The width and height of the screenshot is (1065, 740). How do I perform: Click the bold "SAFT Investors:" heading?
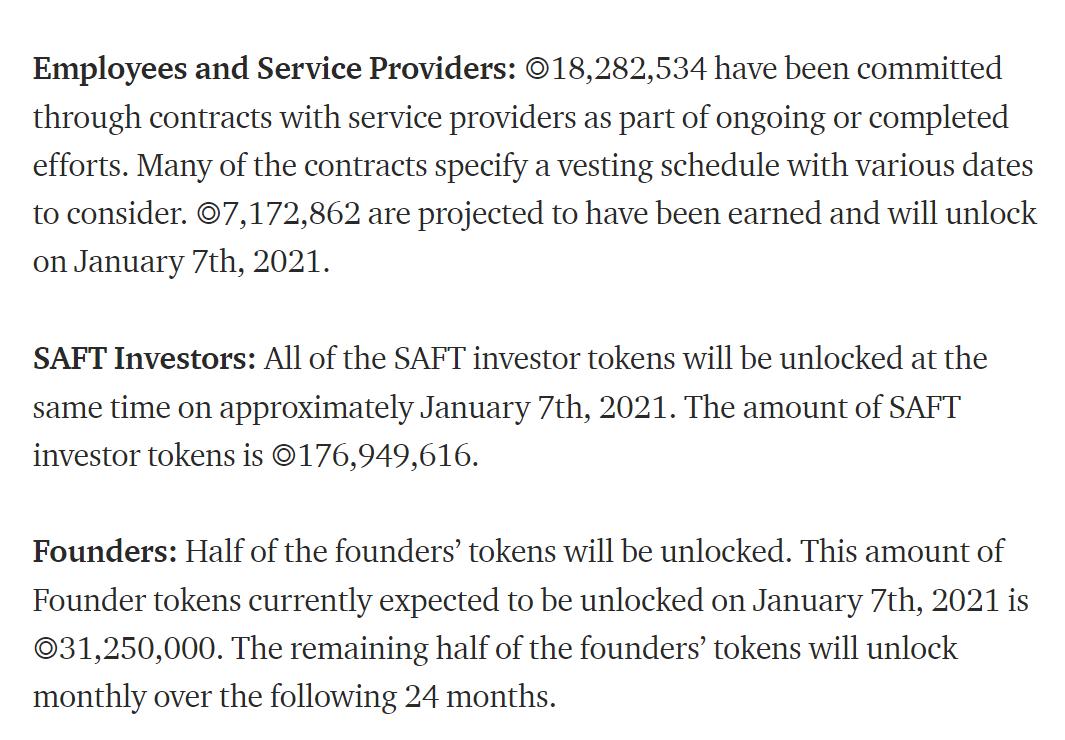(144, 359)
